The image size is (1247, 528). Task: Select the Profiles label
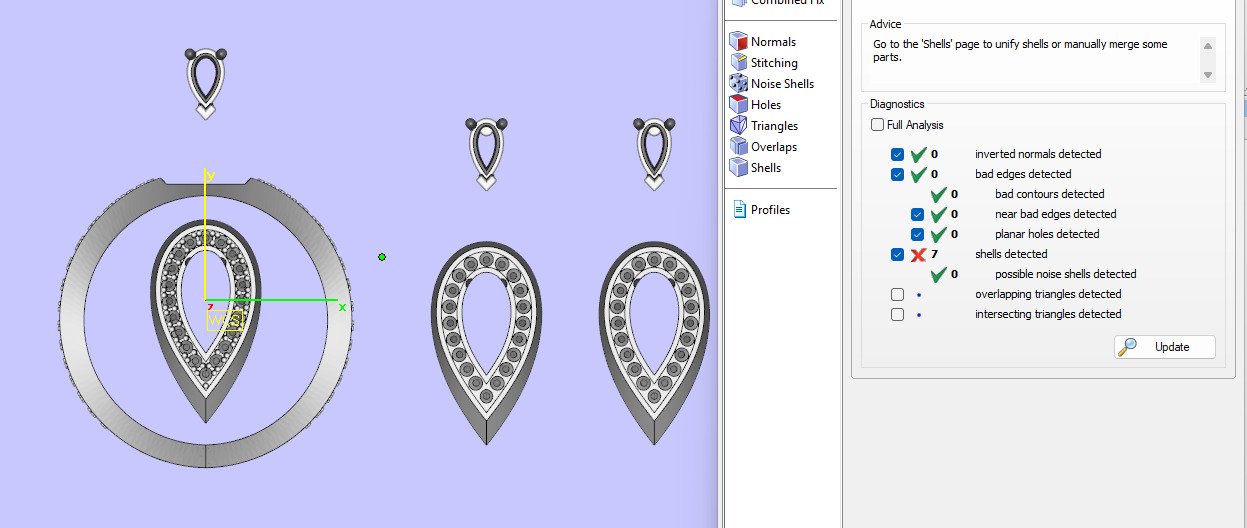tap(771, 210)
